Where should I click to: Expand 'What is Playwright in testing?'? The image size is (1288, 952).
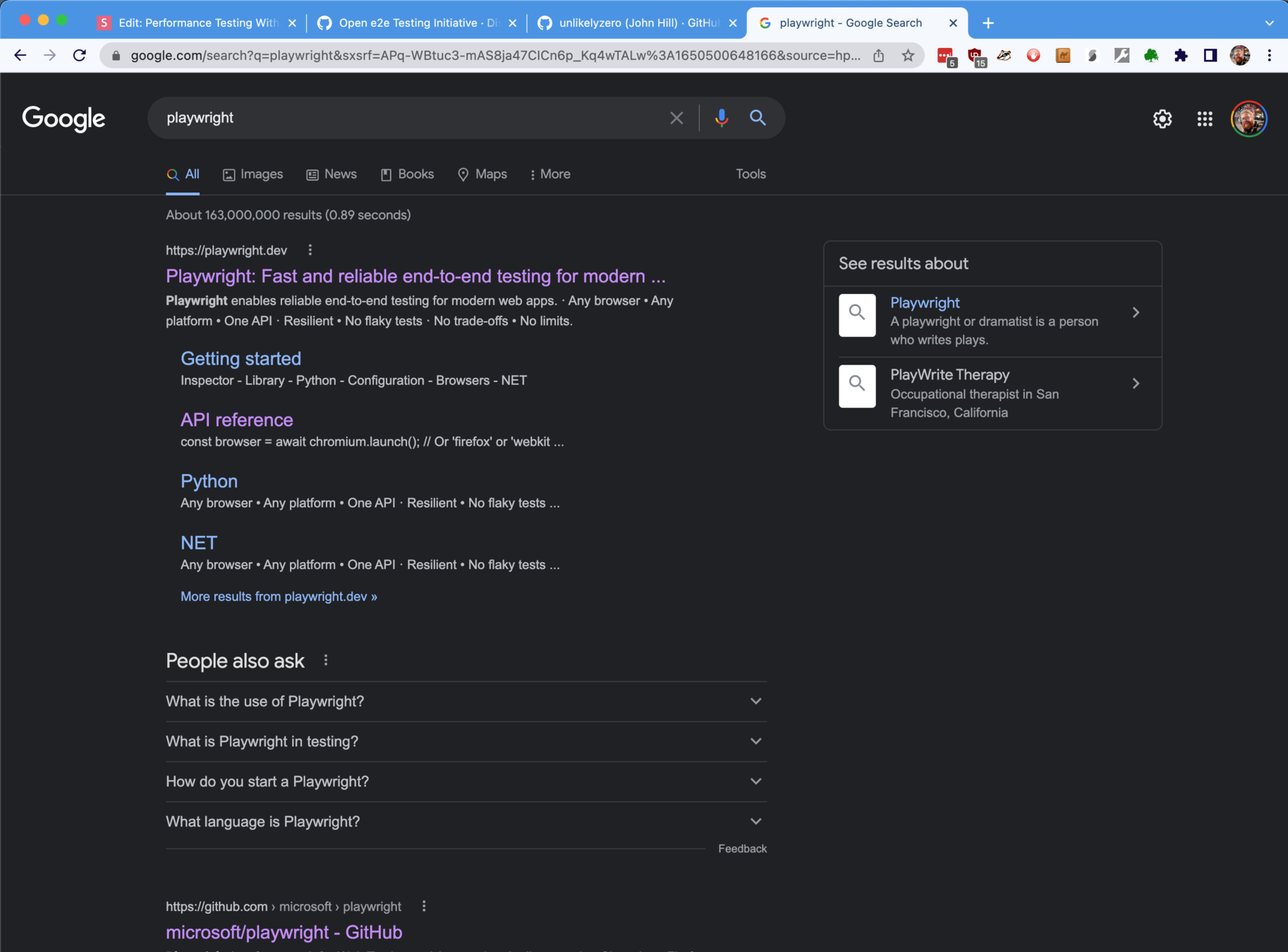point(466,742)
